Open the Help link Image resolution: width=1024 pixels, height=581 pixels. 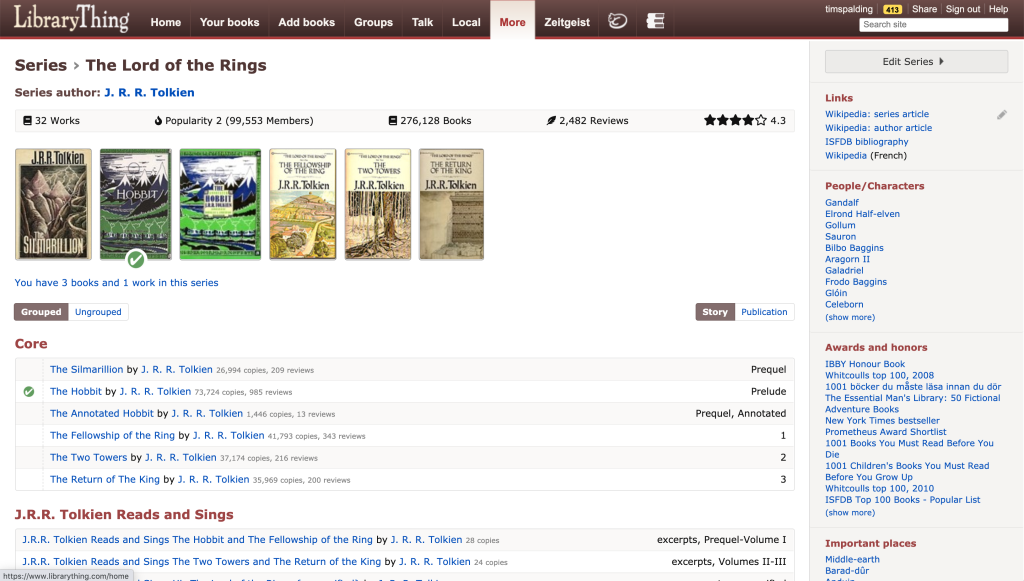(x=998, y=9)
